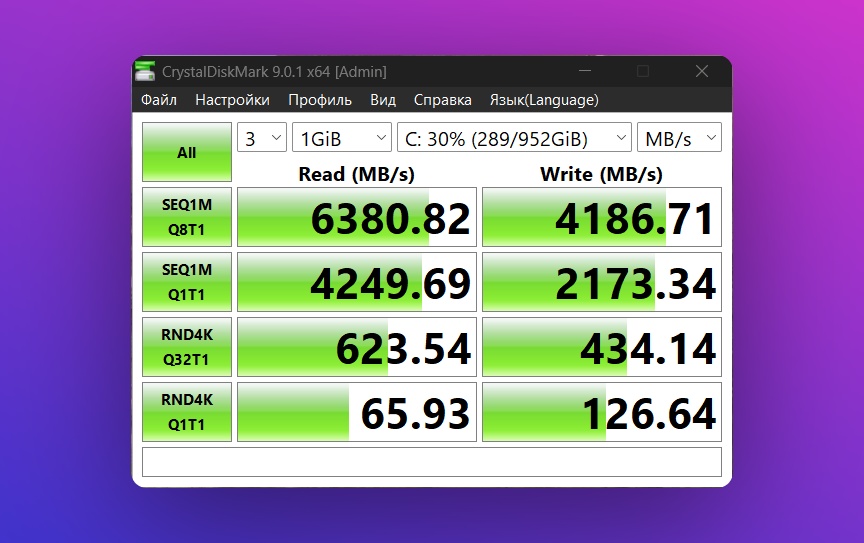Click the empty comment field at the bottom
Viewport: 864px width, 543px height.
[x=431, y=462]
